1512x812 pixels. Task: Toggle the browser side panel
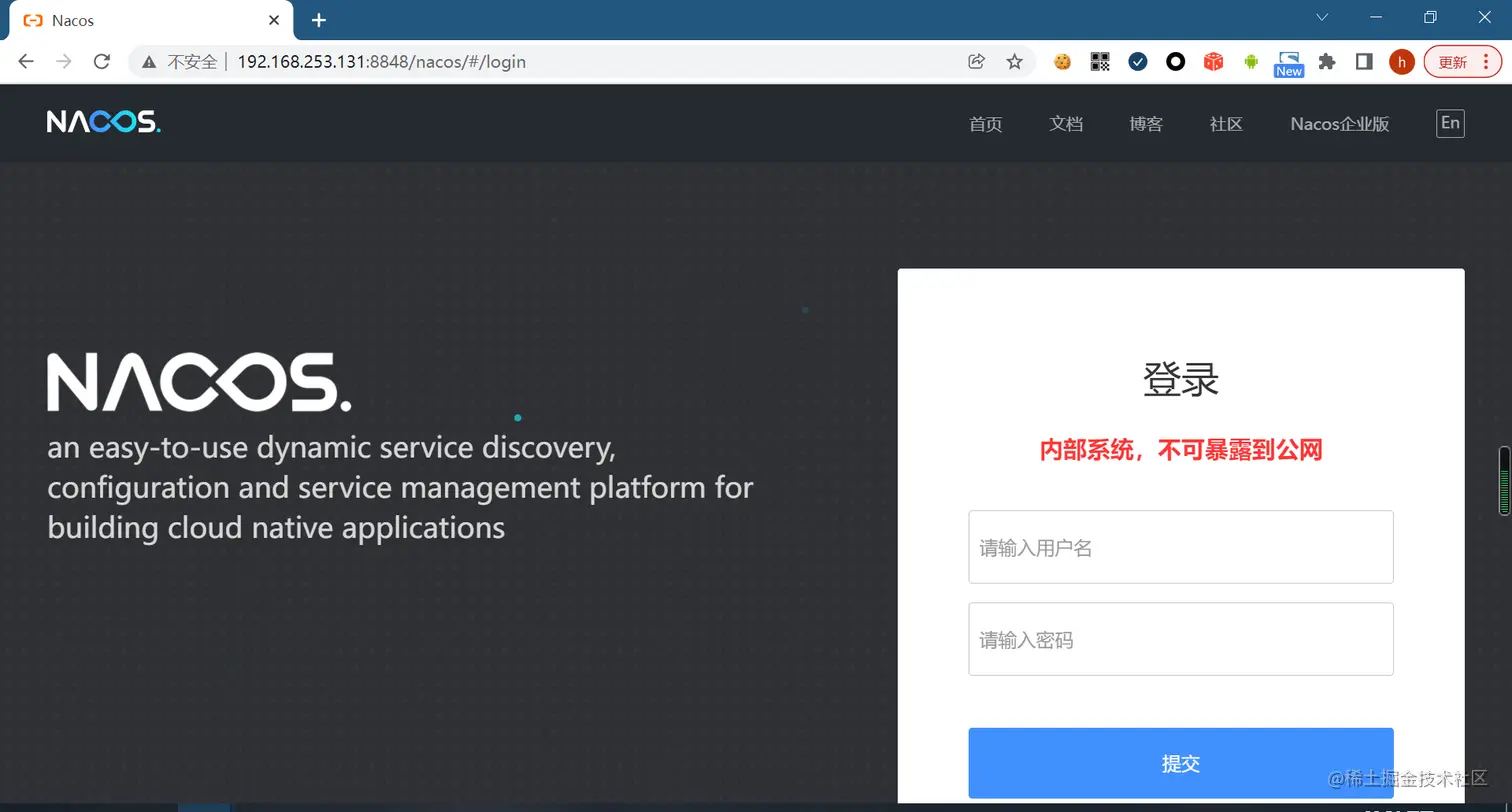1364,62
